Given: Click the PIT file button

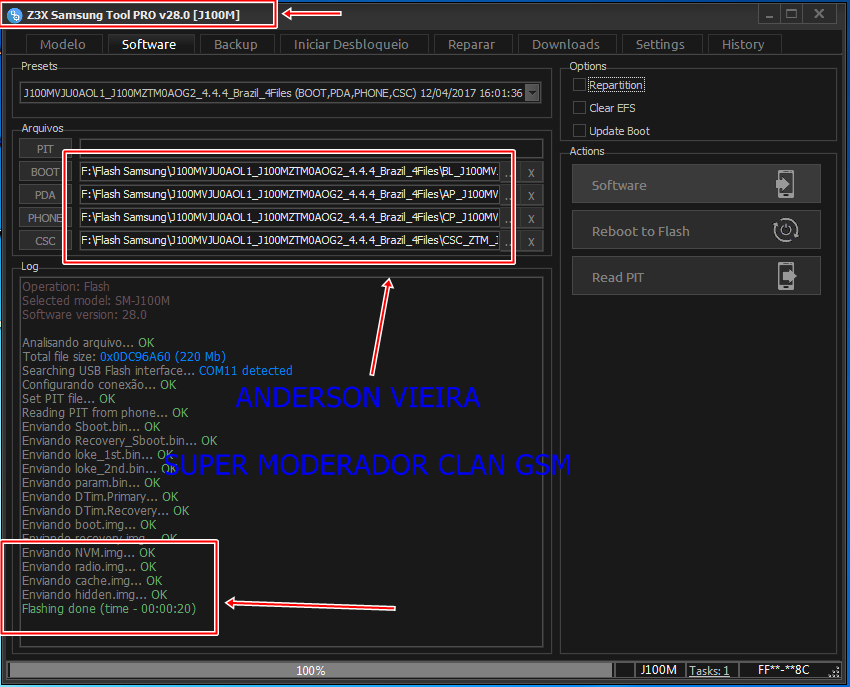Looking at the screenshot, I should coord(45,149).
